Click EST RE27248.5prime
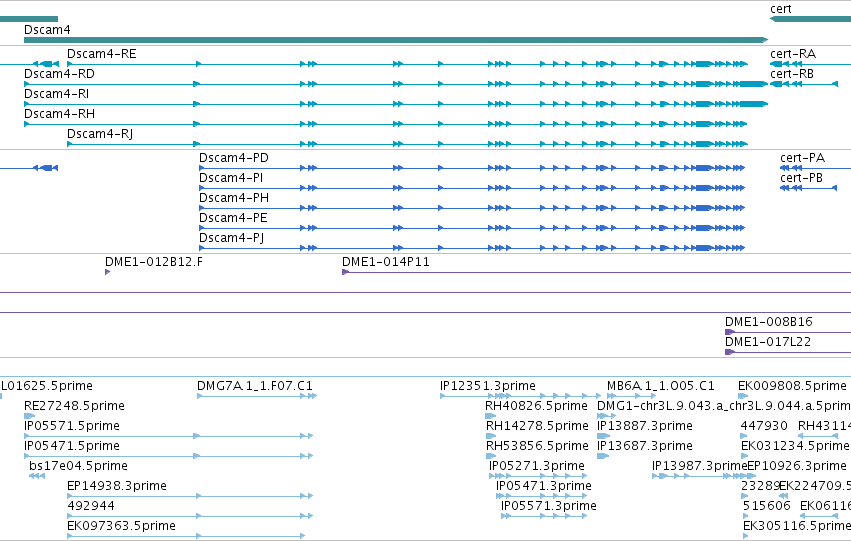This screenshot has height=541, width=851. click(x=74, y=406)
